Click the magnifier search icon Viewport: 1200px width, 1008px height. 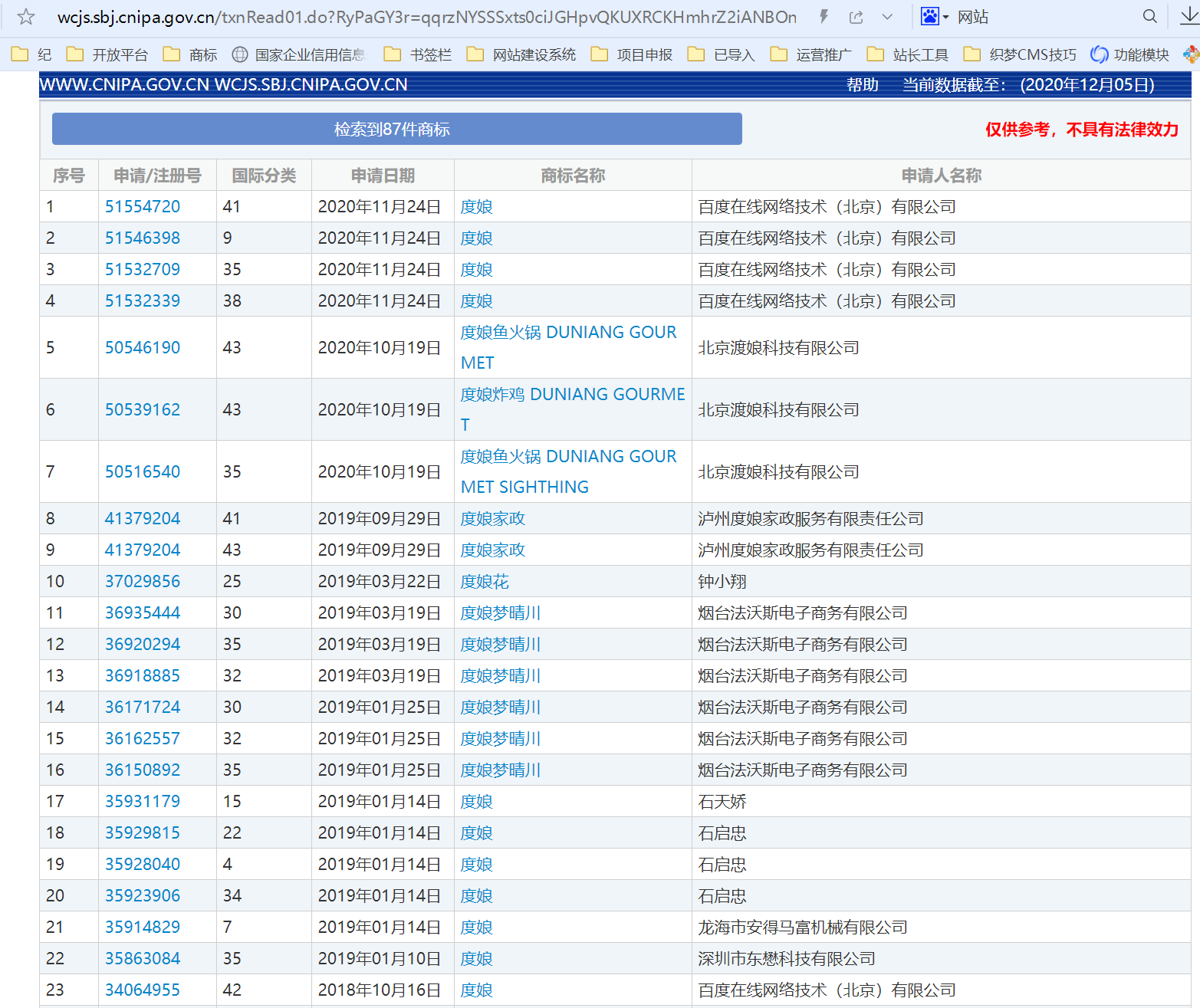(x=1149, y=17)
